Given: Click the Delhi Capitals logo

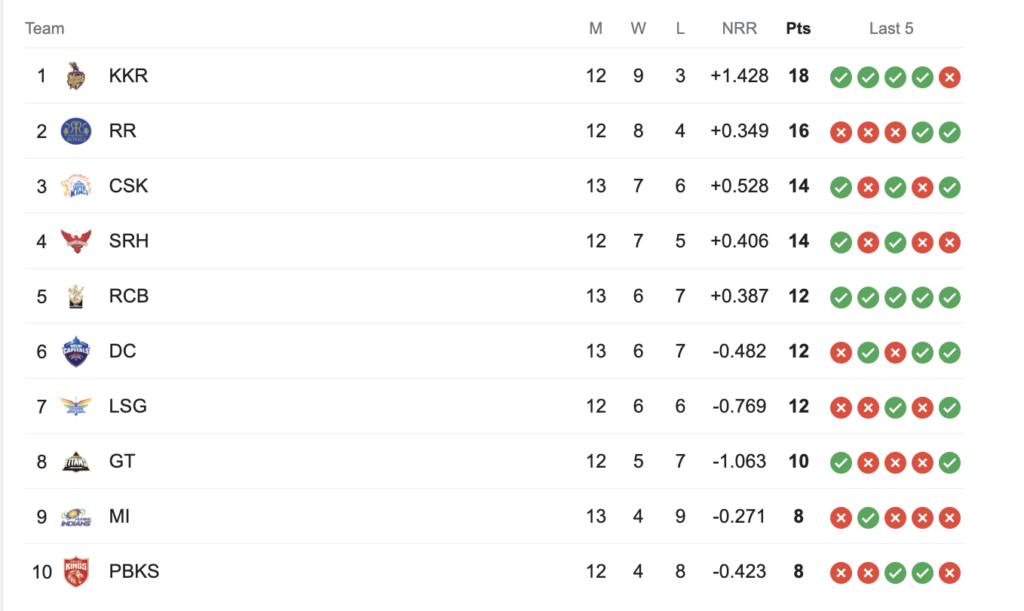Looking at the screenshot, I should point(76,351).
